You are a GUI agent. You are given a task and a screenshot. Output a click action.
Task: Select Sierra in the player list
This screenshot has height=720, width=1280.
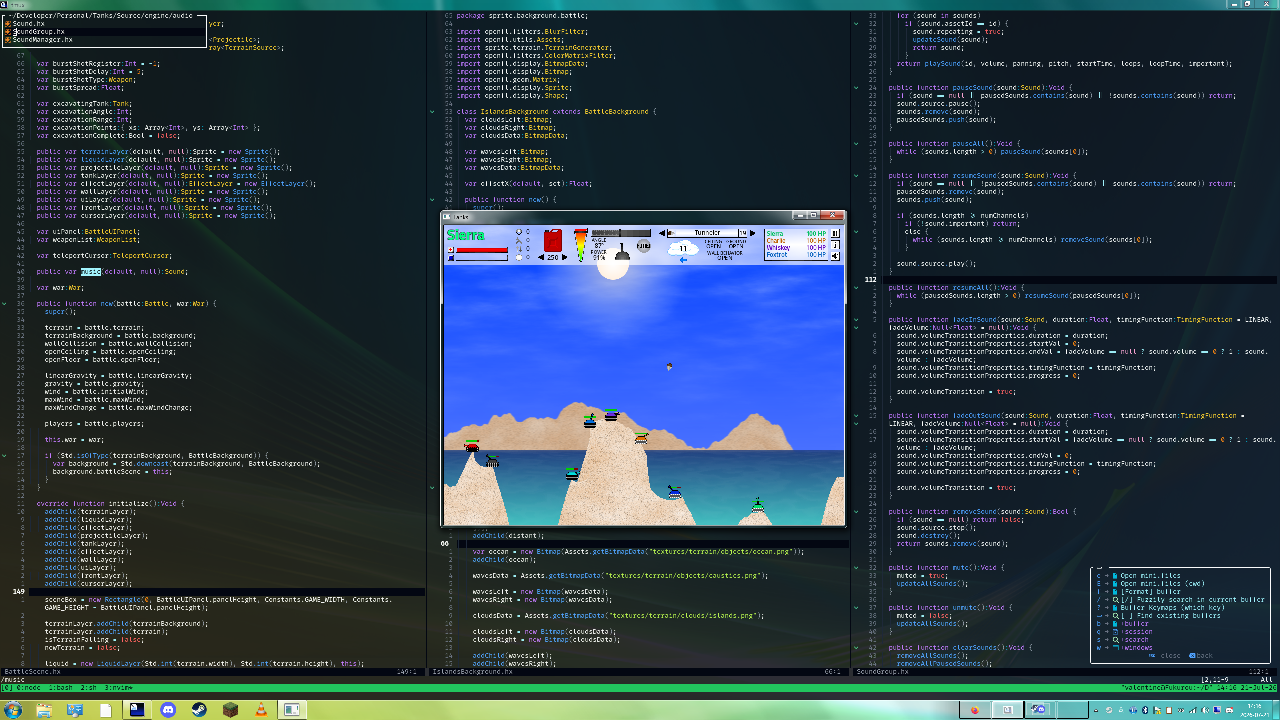796,233
